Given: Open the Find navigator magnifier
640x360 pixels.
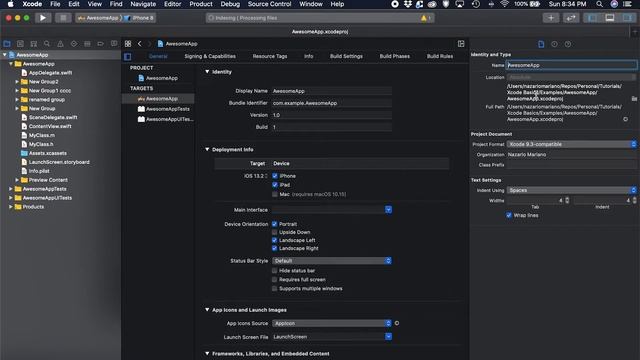Looking at the screenshot, I should coord(47,44).
